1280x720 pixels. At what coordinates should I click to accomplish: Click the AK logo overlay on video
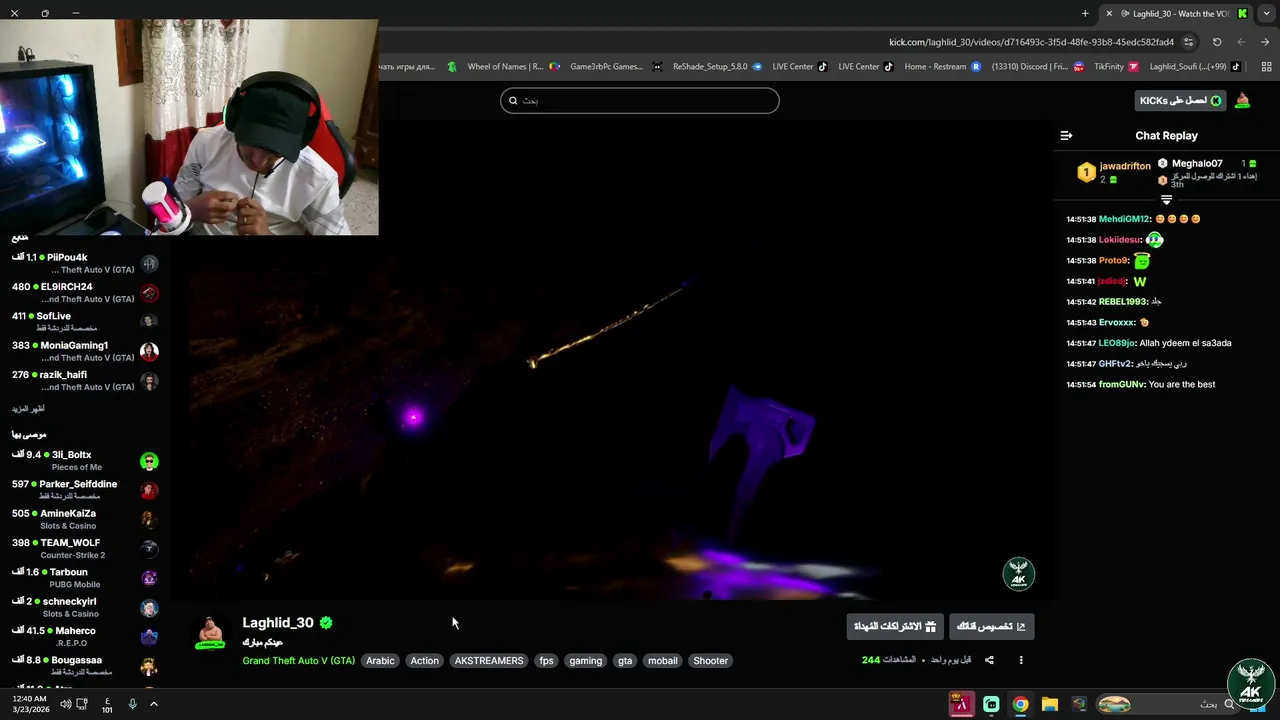[1018, 574]
